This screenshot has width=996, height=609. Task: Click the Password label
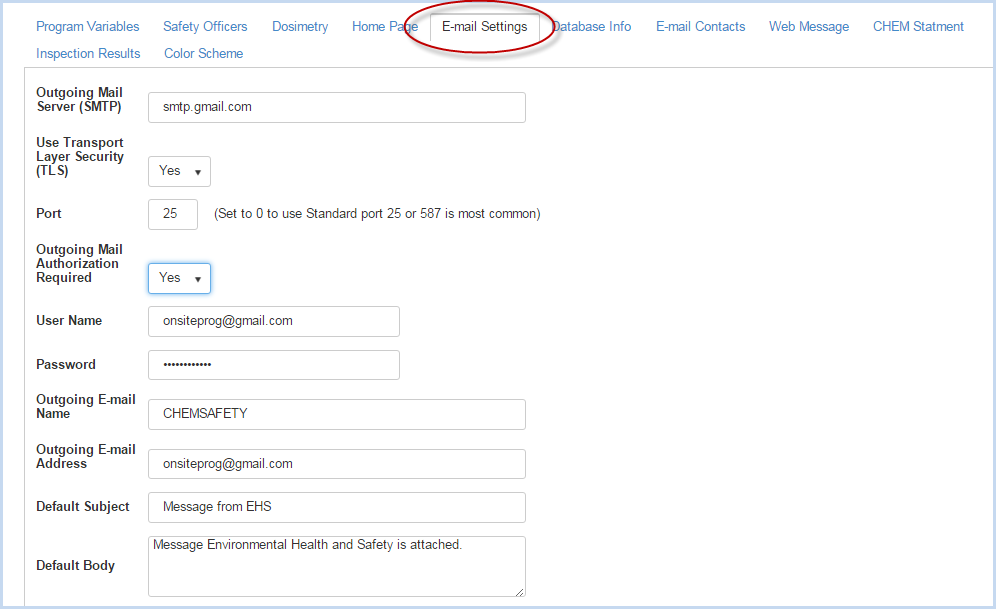tap(66, 365)
